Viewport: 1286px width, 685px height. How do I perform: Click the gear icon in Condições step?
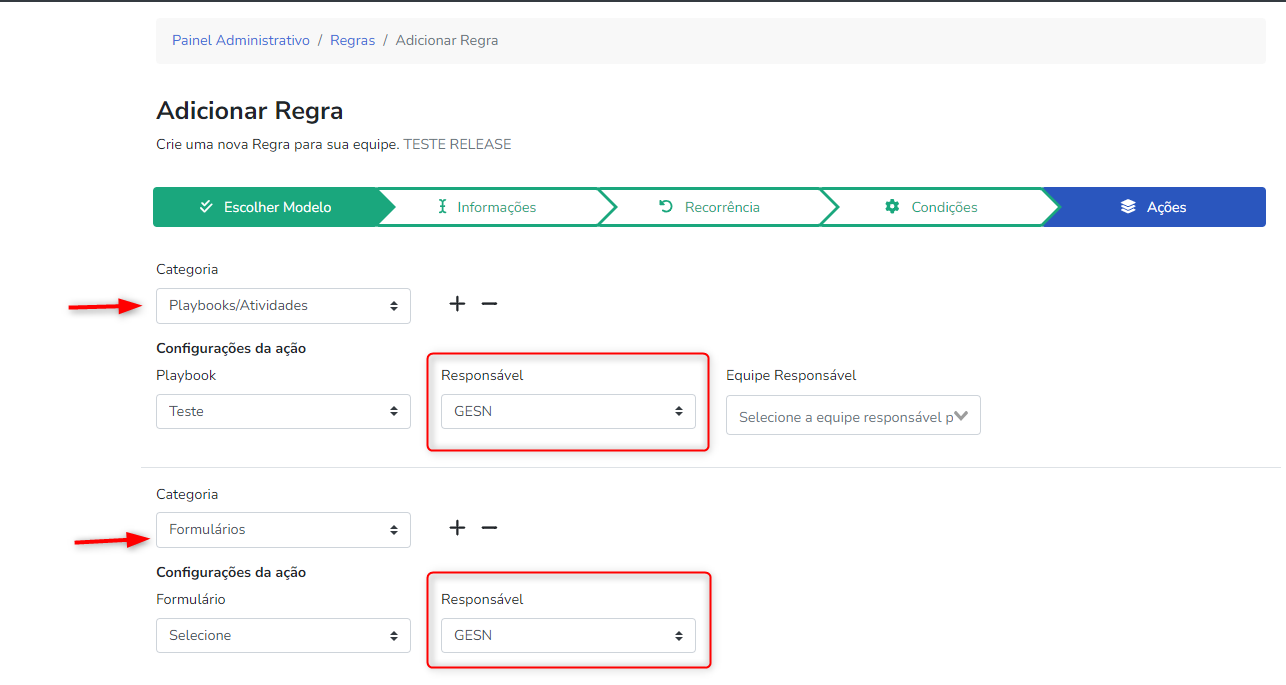pyautogui.click(x=892, y=207)
